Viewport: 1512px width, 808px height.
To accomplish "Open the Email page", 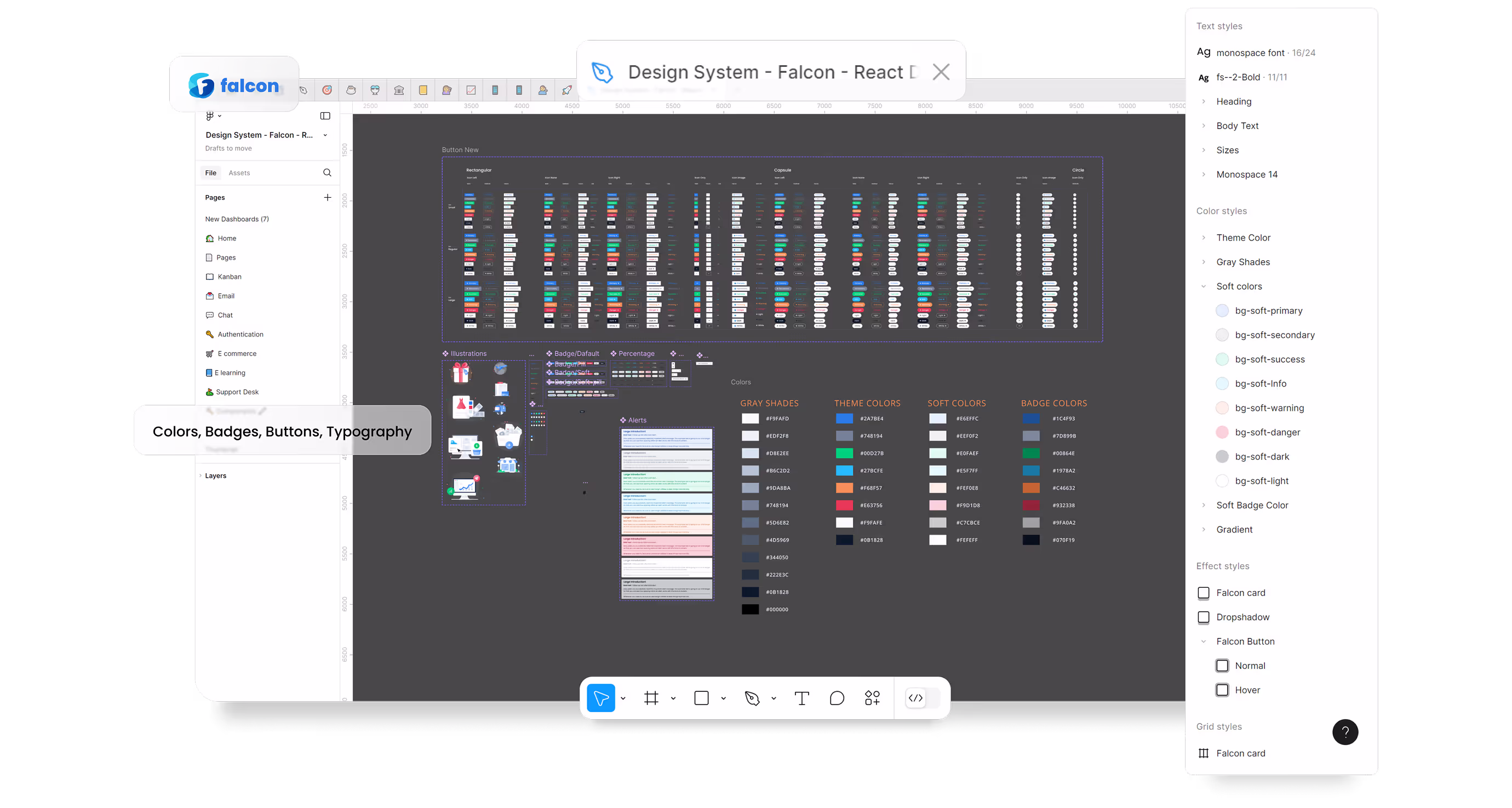I will coord(220,296).
